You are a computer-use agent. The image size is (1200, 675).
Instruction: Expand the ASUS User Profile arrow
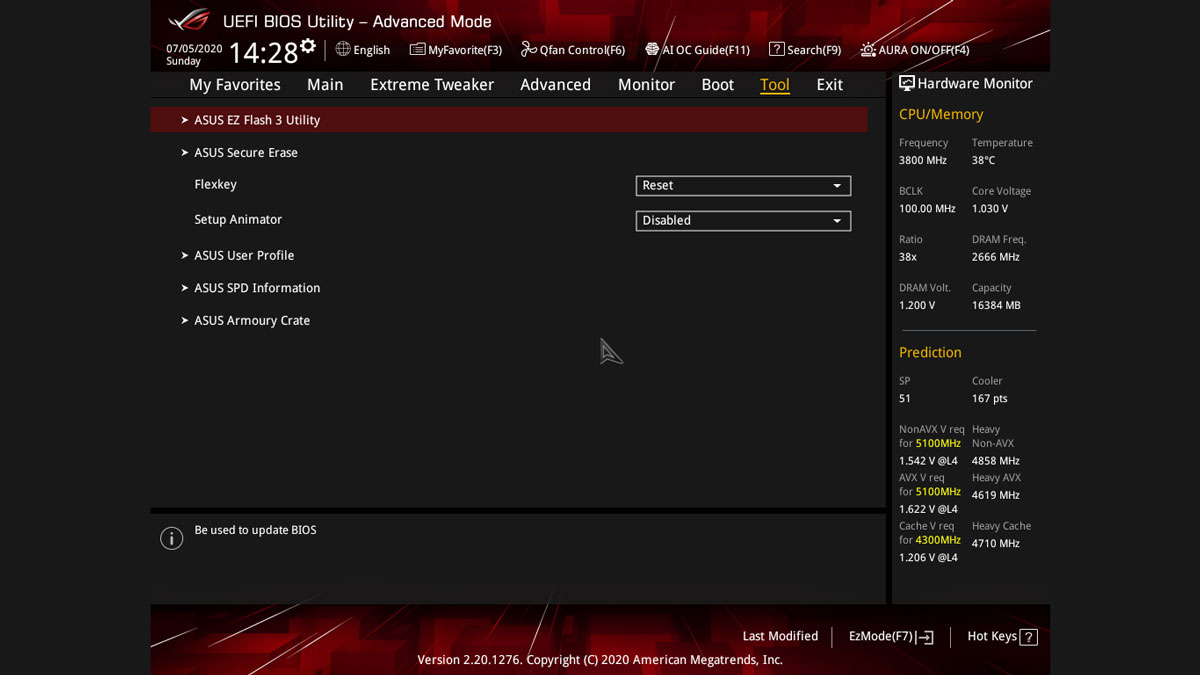point(185,256)
